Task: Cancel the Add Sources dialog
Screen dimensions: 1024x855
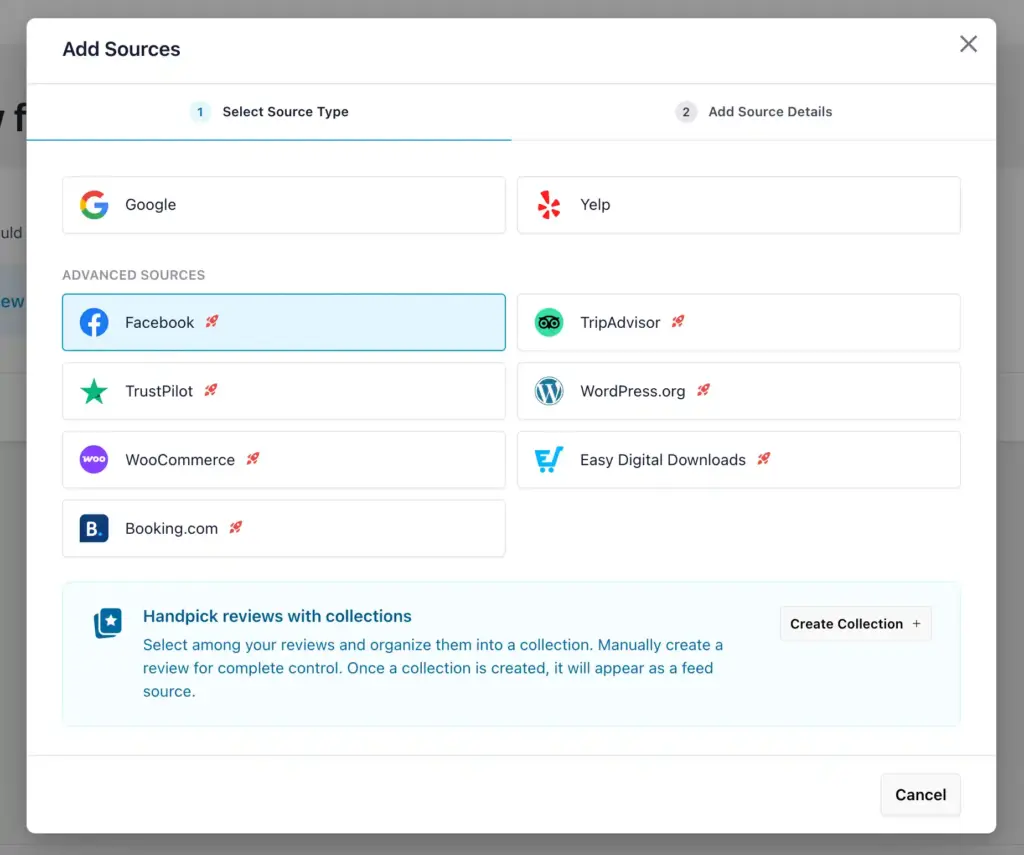Action: click(920, 795)
